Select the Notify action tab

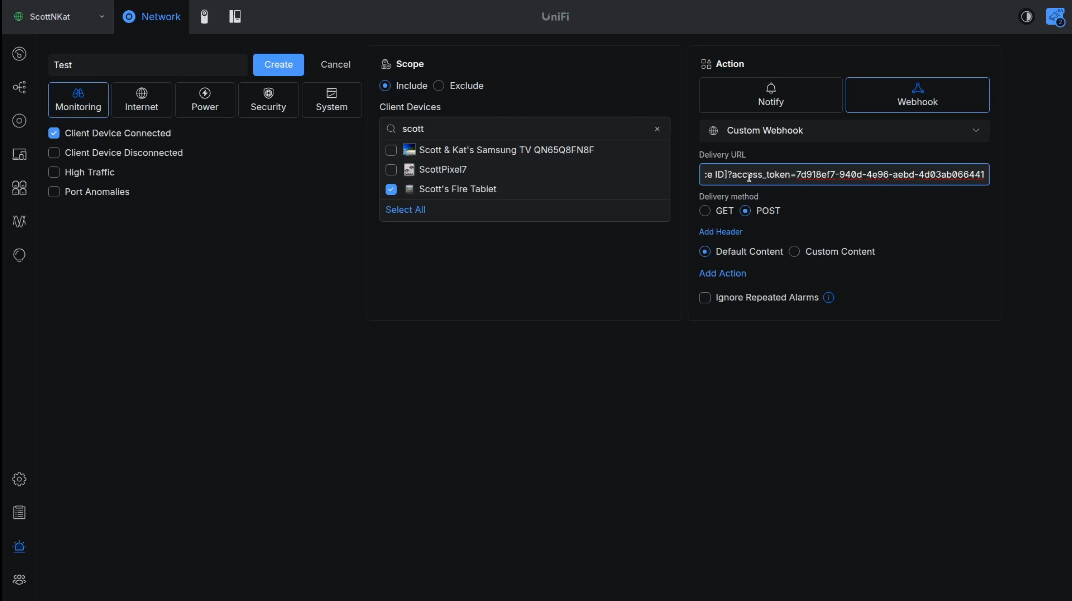point(770,95)
